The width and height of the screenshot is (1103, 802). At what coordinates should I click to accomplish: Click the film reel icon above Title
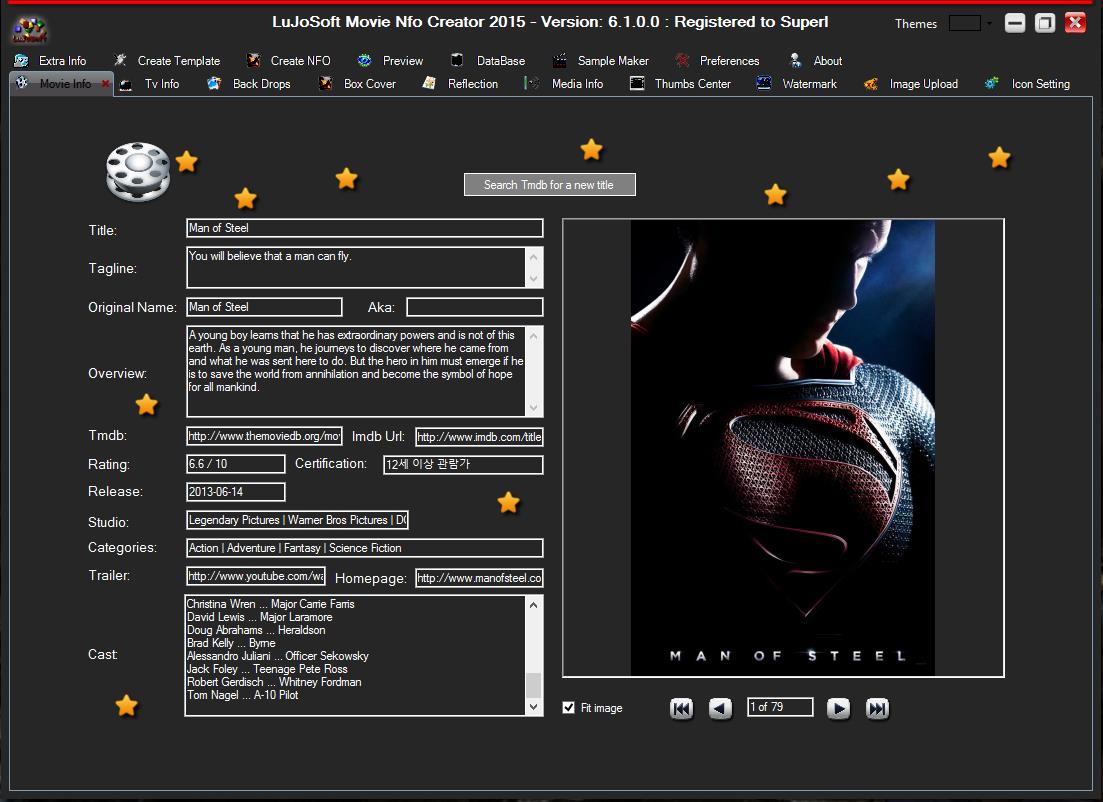(x=138, y=172)
